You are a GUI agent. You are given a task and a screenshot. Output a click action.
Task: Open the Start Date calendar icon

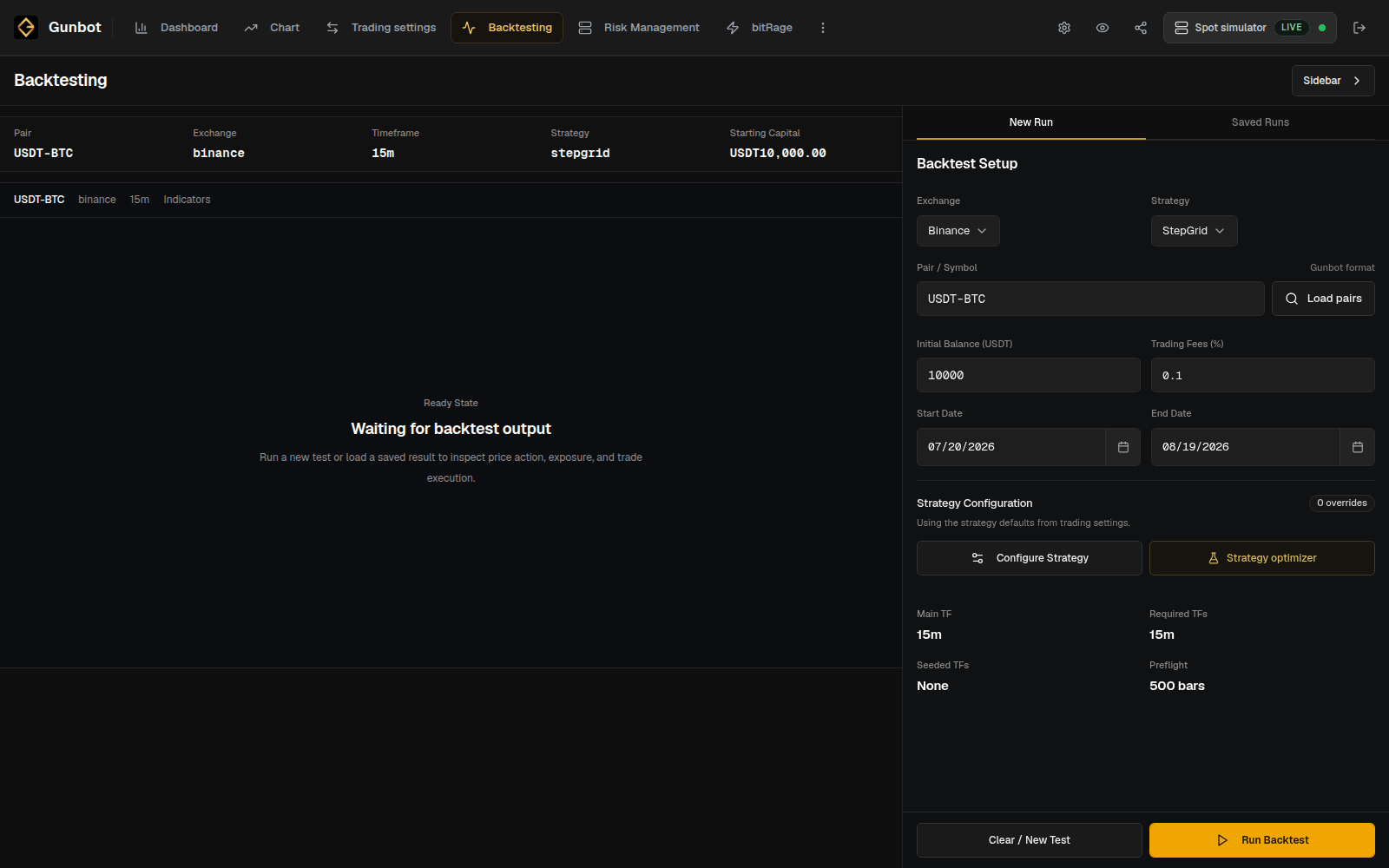tap(1123, 447)
